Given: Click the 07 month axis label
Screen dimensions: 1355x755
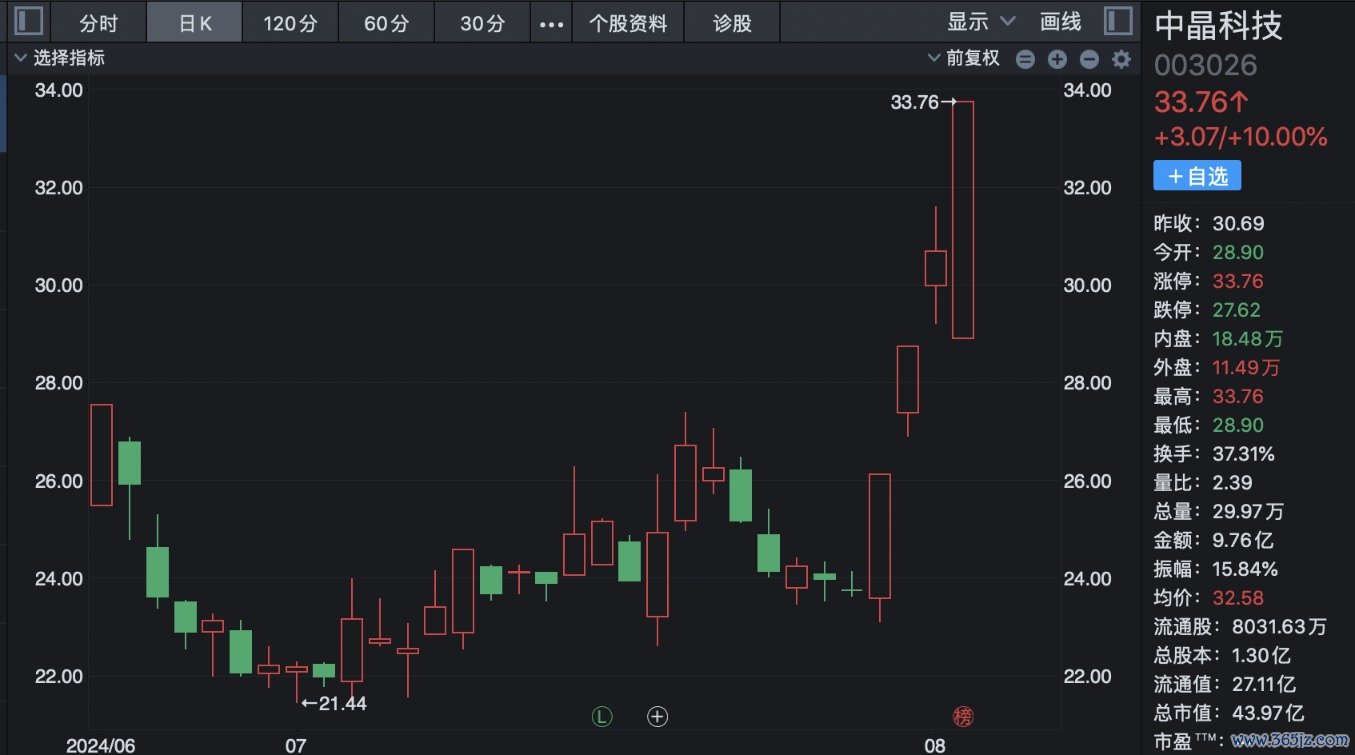Looking at the screenshot, I should click(295, 746).
